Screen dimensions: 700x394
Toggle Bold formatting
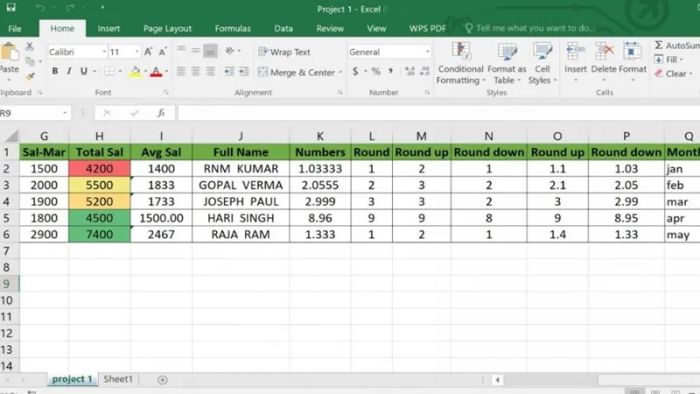coord(55,71)
